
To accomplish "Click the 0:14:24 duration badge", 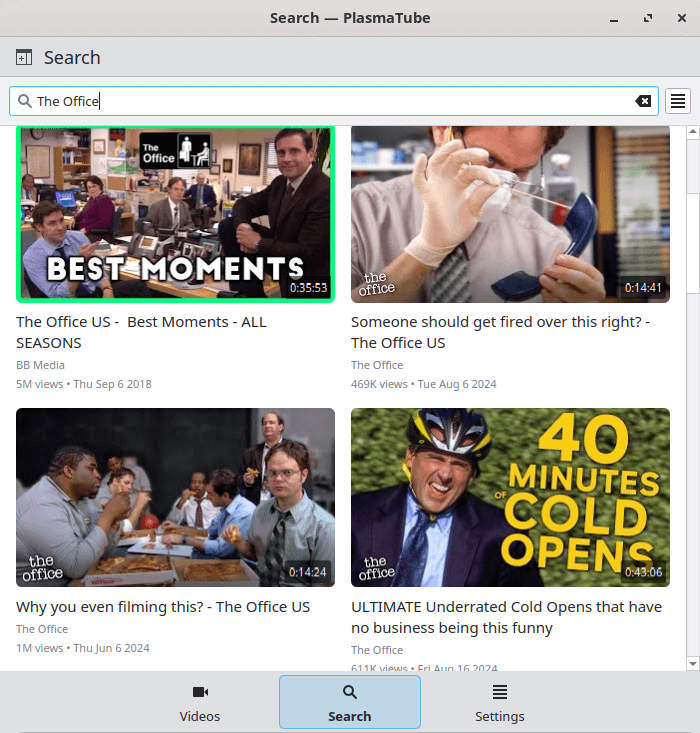I will (308, 572).
